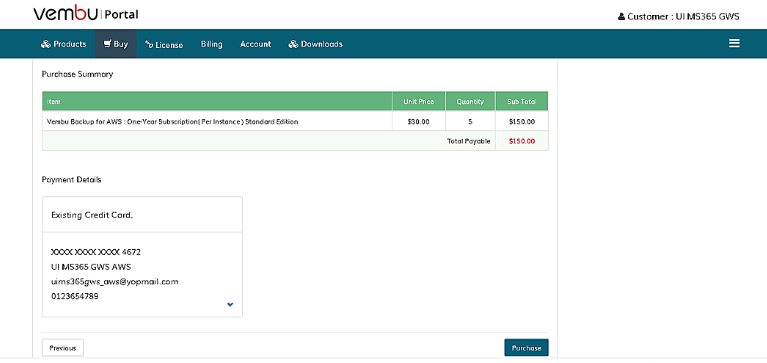Go to the Downloads menu item
The width and height of the screenshot is (767, 363).
[x=316, y=44]
